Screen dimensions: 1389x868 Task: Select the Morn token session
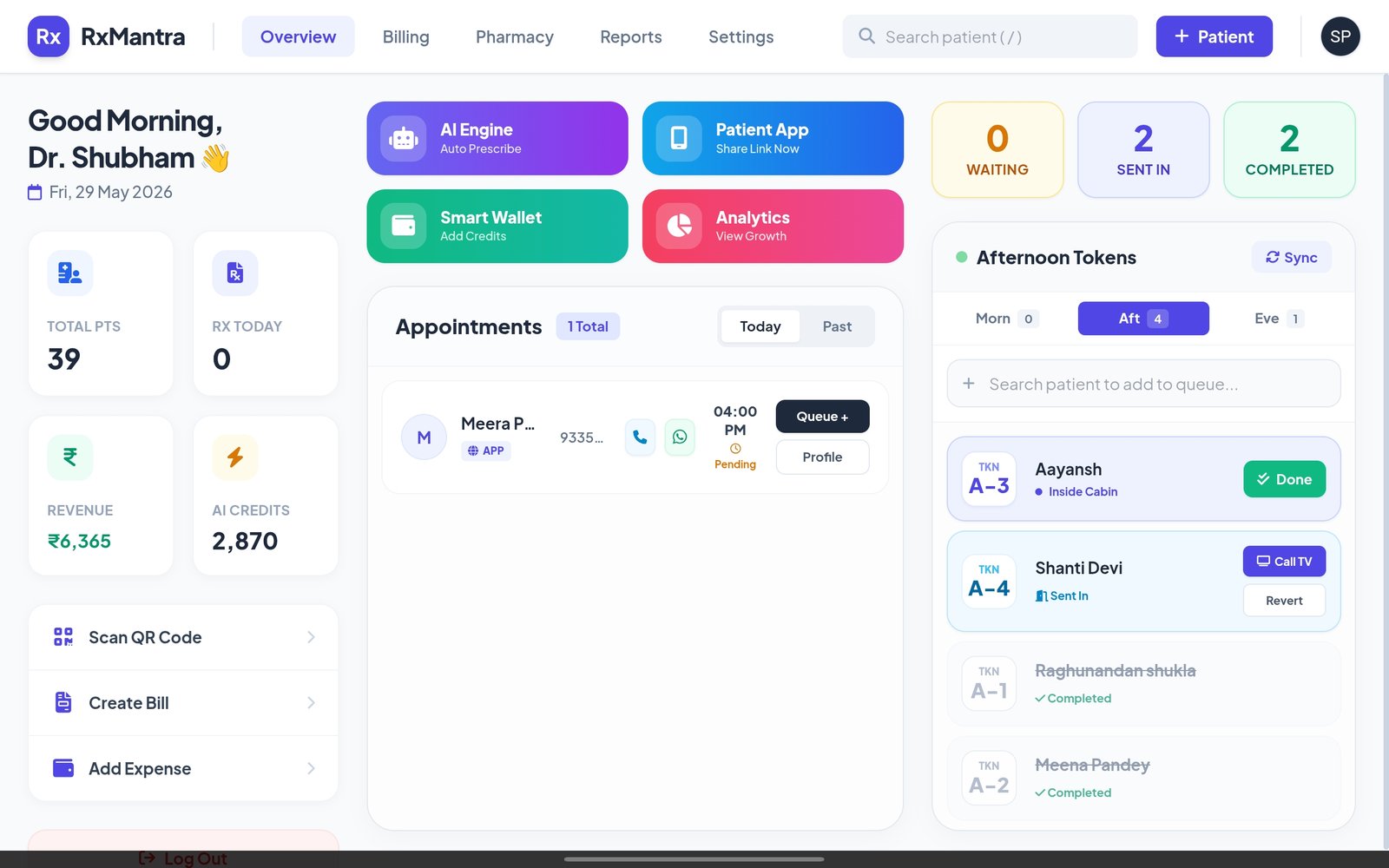click(1005, 319)
